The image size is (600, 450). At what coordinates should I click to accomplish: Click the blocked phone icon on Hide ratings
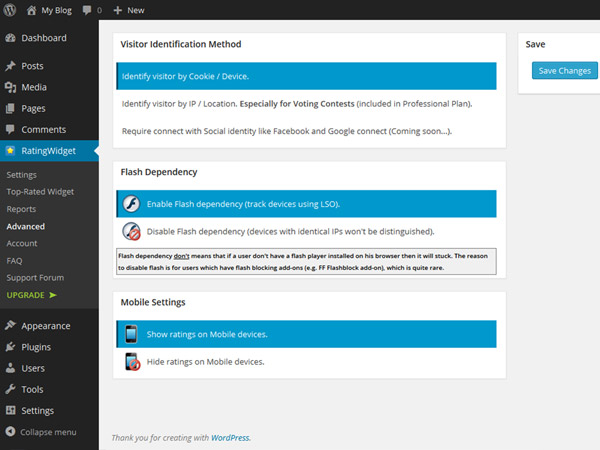tap(132, 362)
